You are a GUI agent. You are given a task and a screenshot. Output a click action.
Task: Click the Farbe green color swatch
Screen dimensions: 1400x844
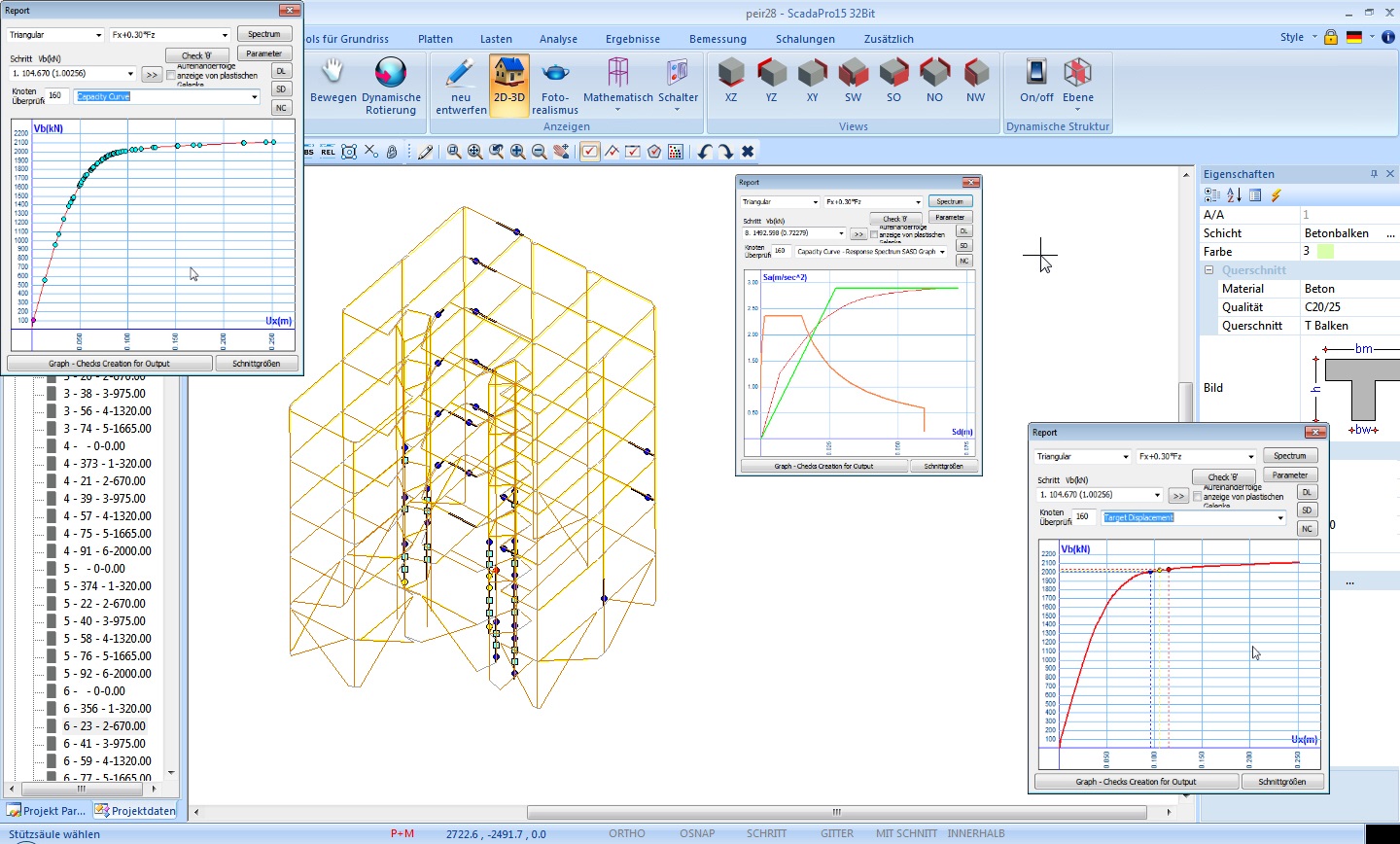(x=1325, y=252)
